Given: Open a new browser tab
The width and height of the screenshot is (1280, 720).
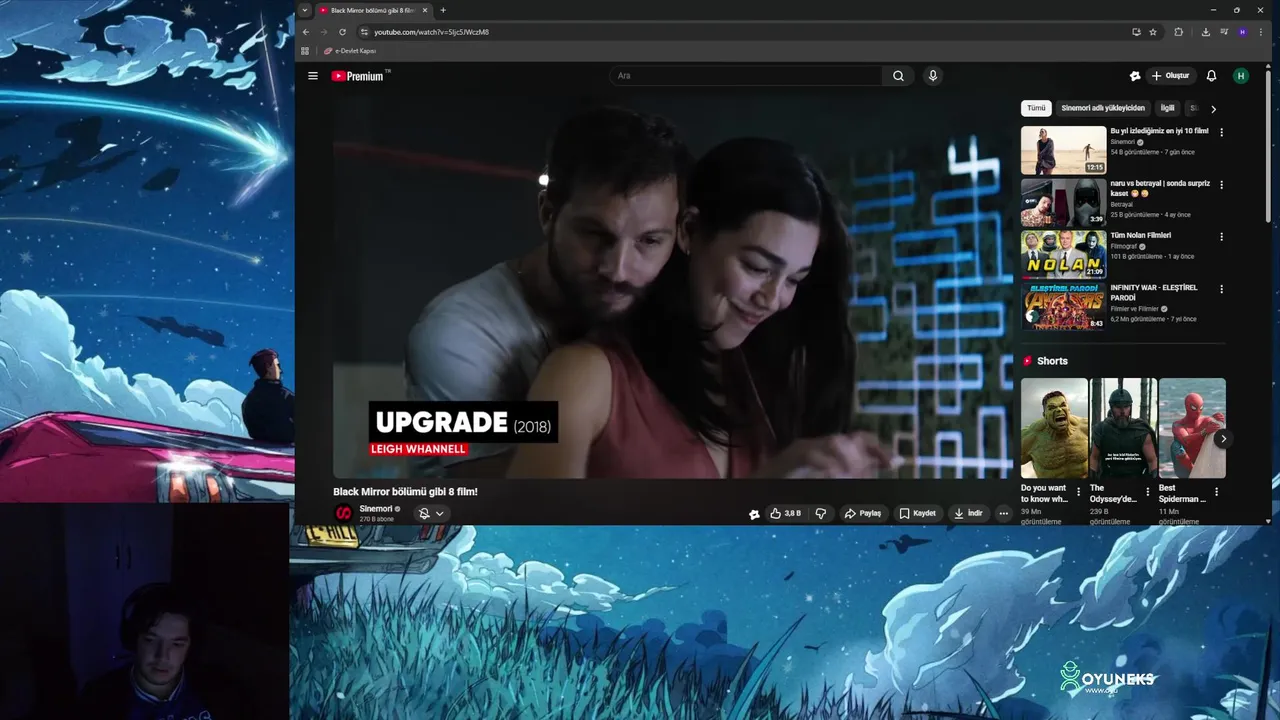Looking at the screenshot, I should point(443,10).
